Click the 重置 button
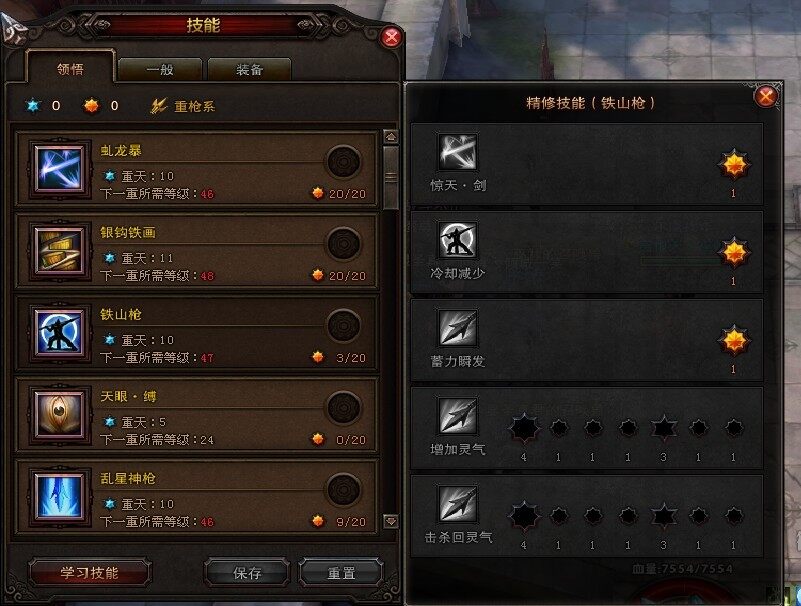Screen dimensions: 801x606 point(341,573)
